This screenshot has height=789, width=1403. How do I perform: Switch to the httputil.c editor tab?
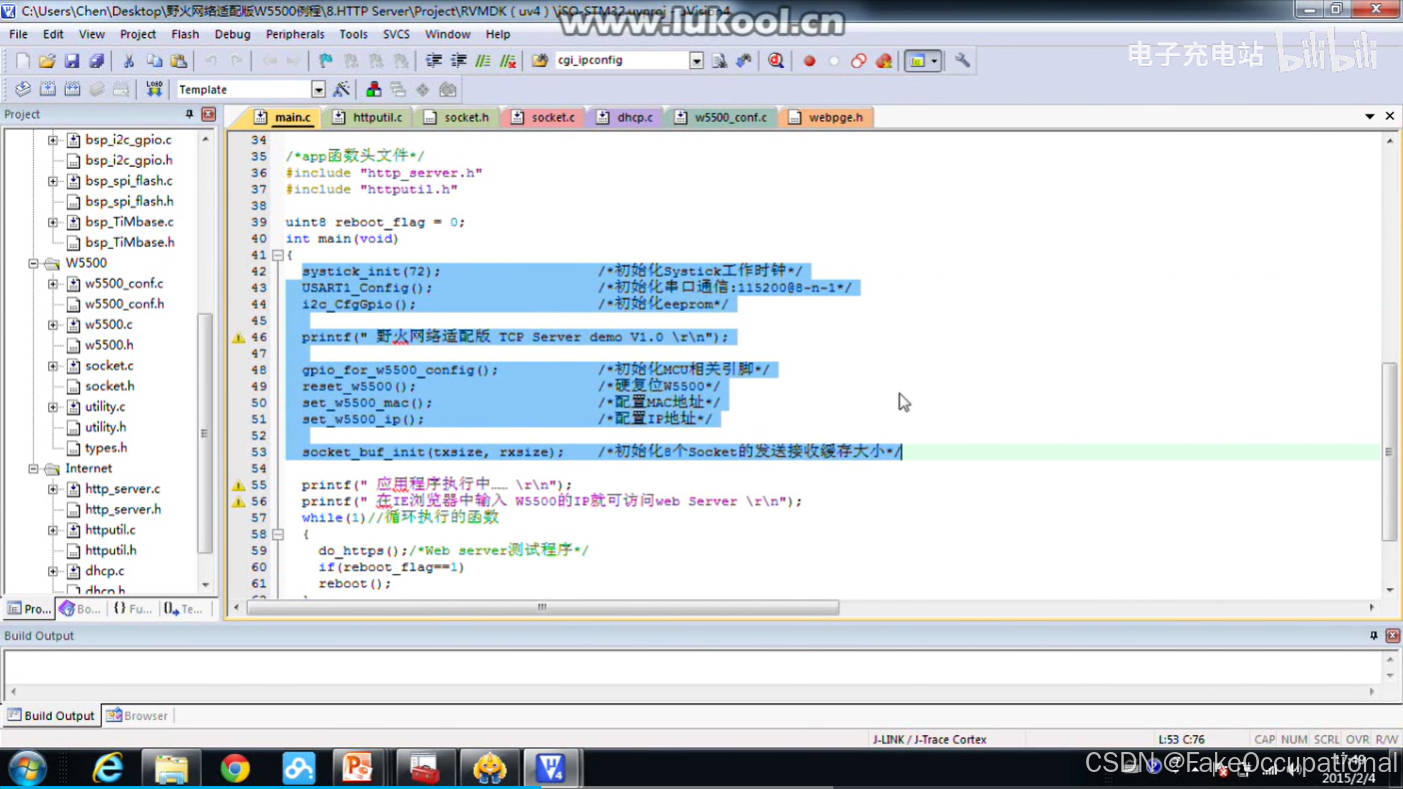[x=367, y=118]
